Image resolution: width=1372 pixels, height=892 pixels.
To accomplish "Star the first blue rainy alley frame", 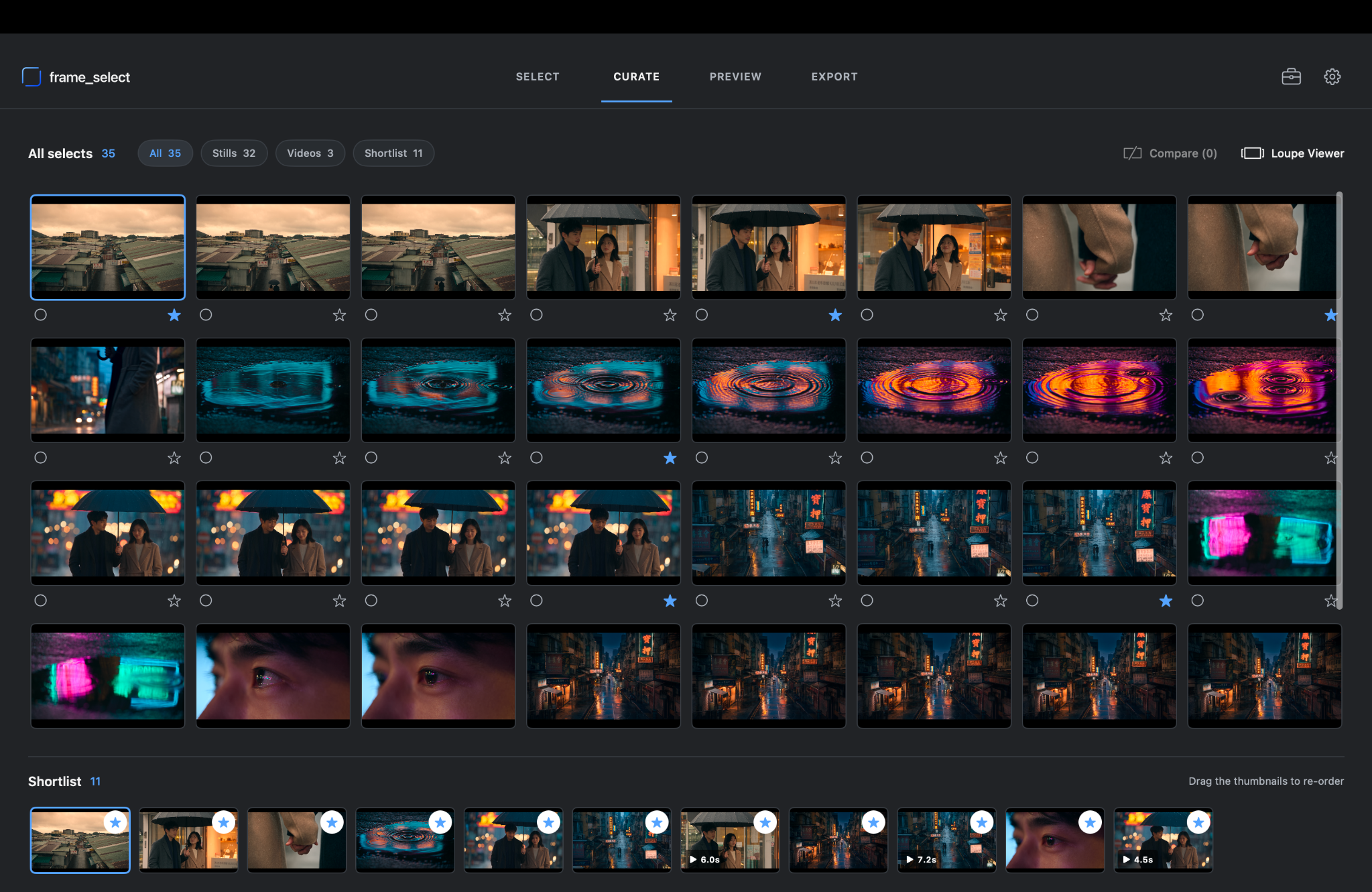I will coord(835,601).
